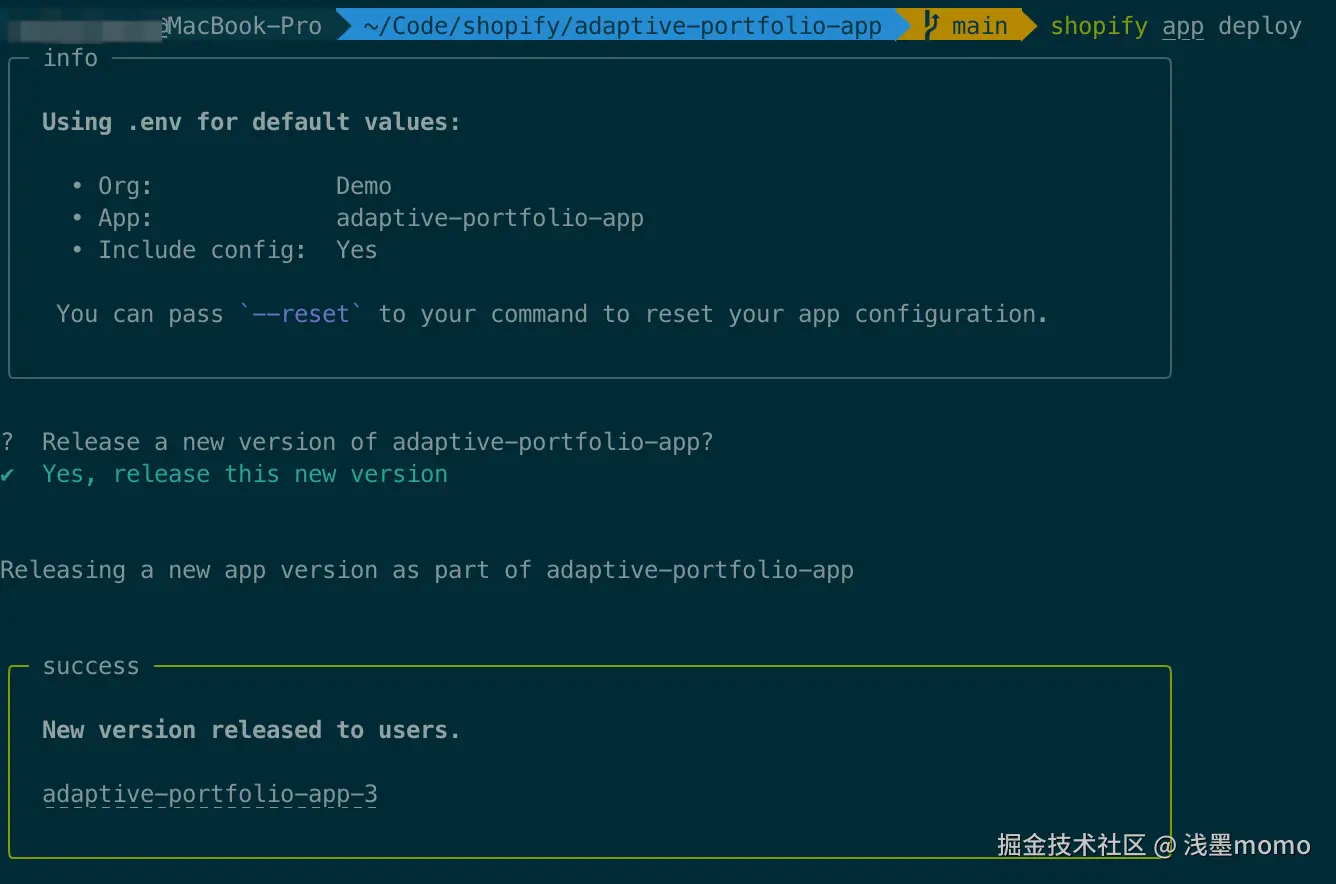Image resolution: width=1336 pixels, height=884 pixels.
Task: Click the typed command shopify app deploy
Action: pyautogui.click(x=1176, y=26)
